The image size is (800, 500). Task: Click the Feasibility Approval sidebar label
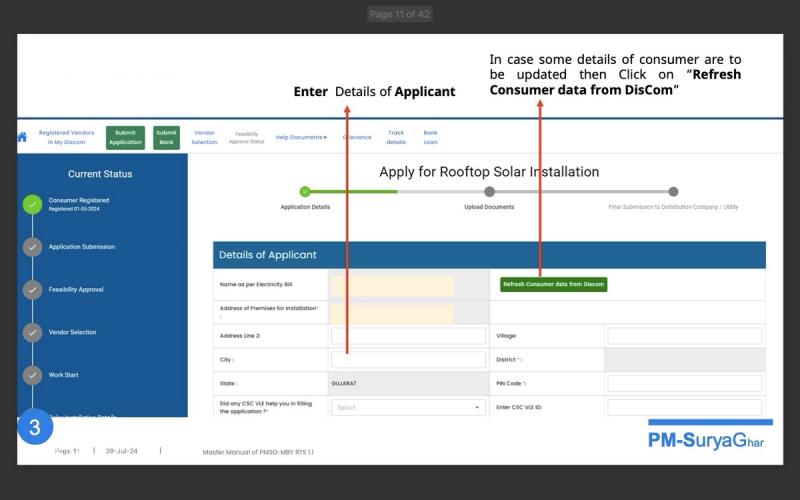[x=76, y=290]
